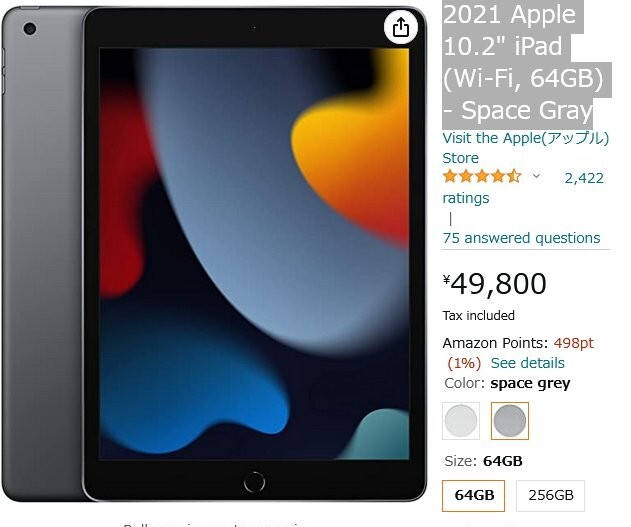Screen dimensions: 631x527
Task: Click the iPad home button in the photo
Action: [254, 482]
